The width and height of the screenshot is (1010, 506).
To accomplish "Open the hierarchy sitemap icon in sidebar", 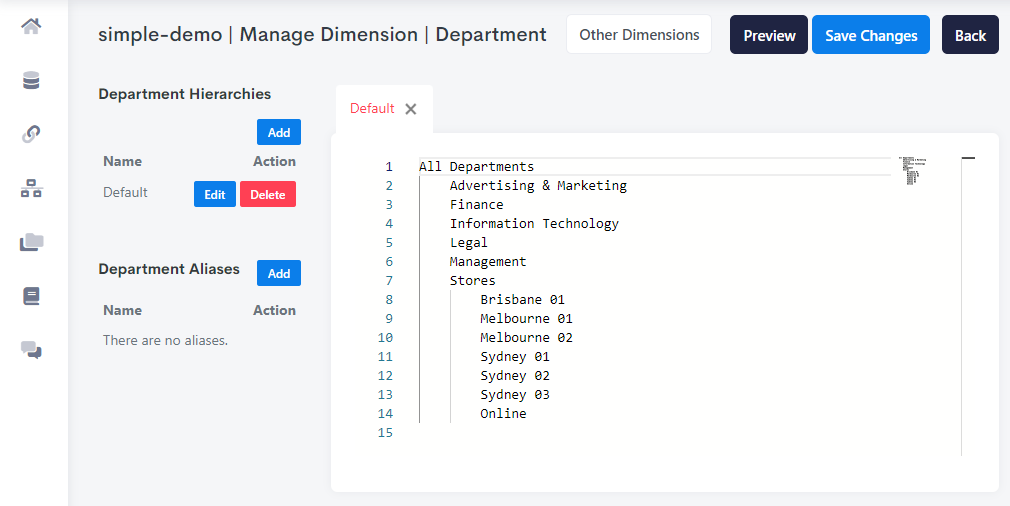I will pyautogui.click(x=31, y=189).
